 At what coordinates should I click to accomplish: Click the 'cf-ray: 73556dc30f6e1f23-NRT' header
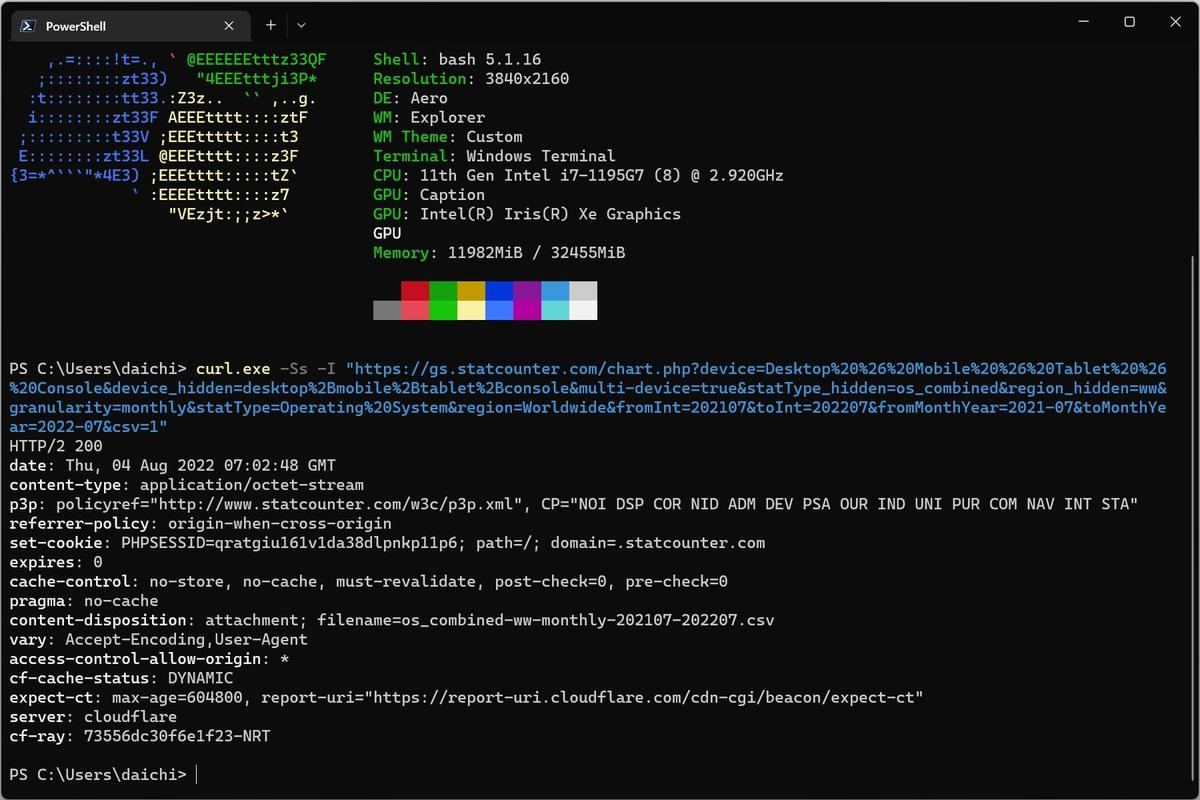click(x=140, y=736)
